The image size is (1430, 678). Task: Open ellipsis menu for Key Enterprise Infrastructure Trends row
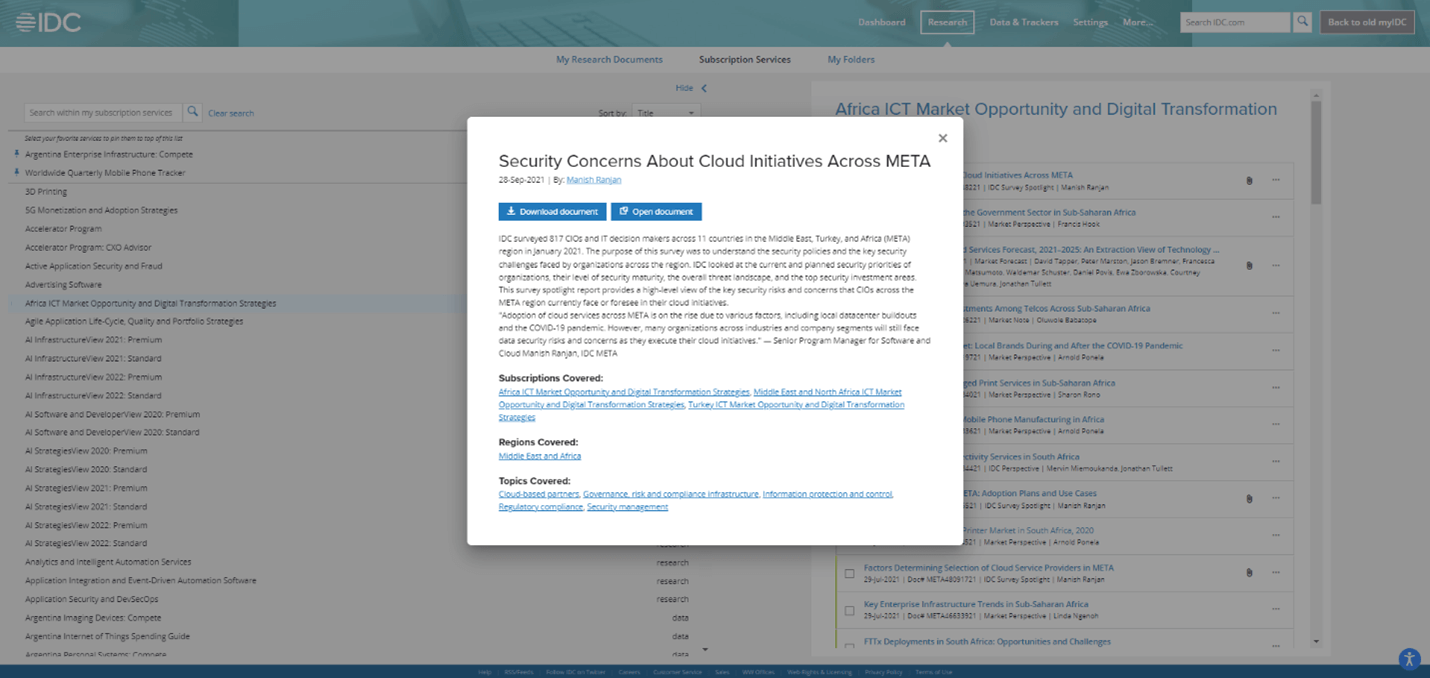pos(1276,609)
